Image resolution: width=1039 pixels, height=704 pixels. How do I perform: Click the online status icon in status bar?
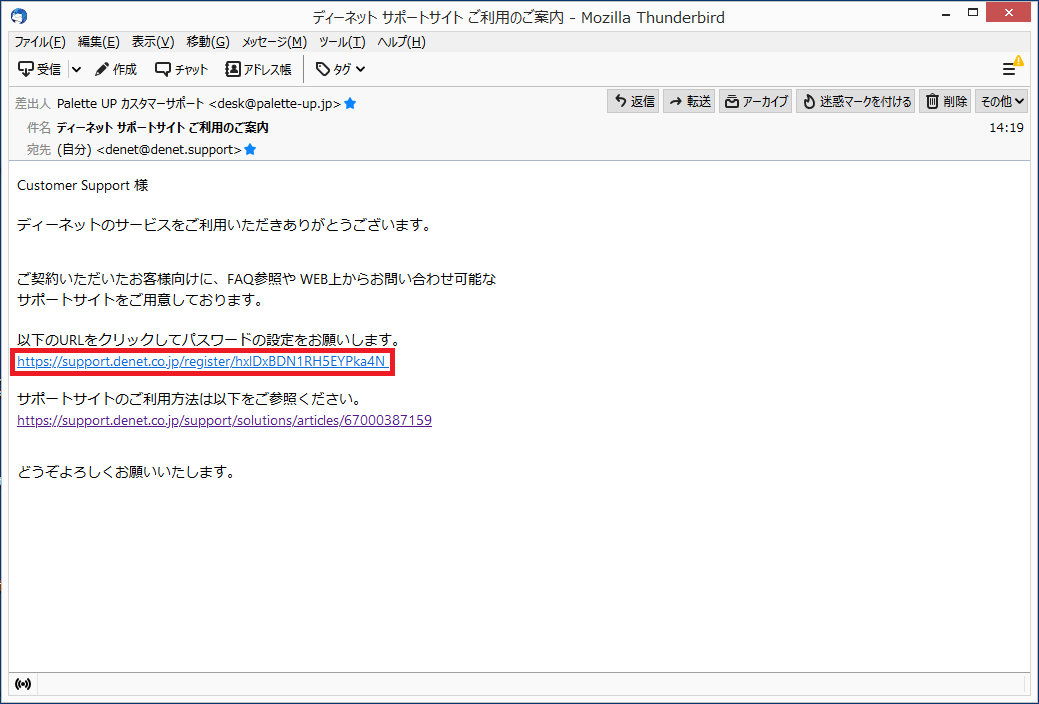(23, 684)
